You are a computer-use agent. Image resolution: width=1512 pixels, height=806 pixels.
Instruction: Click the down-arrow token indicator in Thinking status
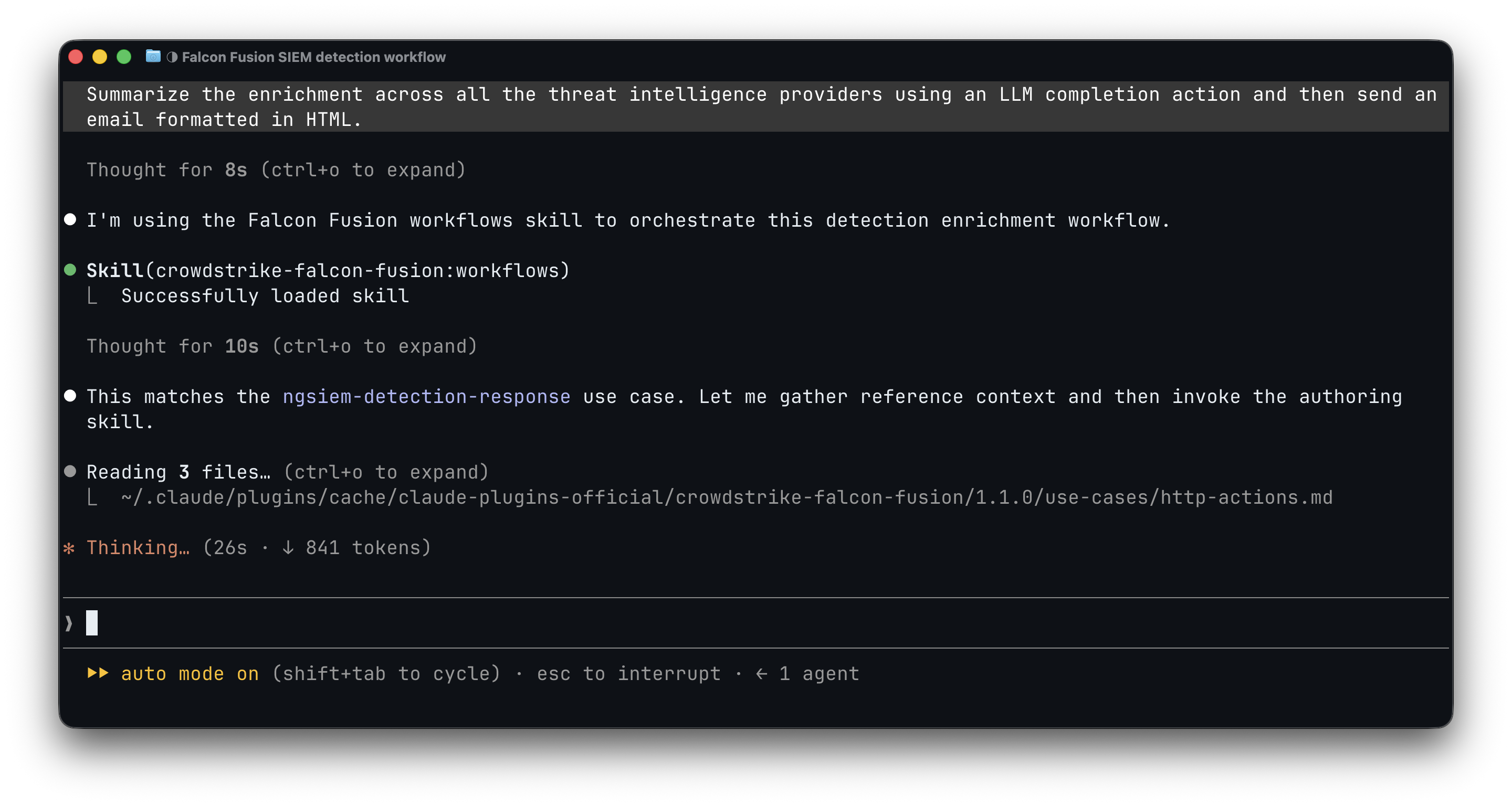click(288, 547)
